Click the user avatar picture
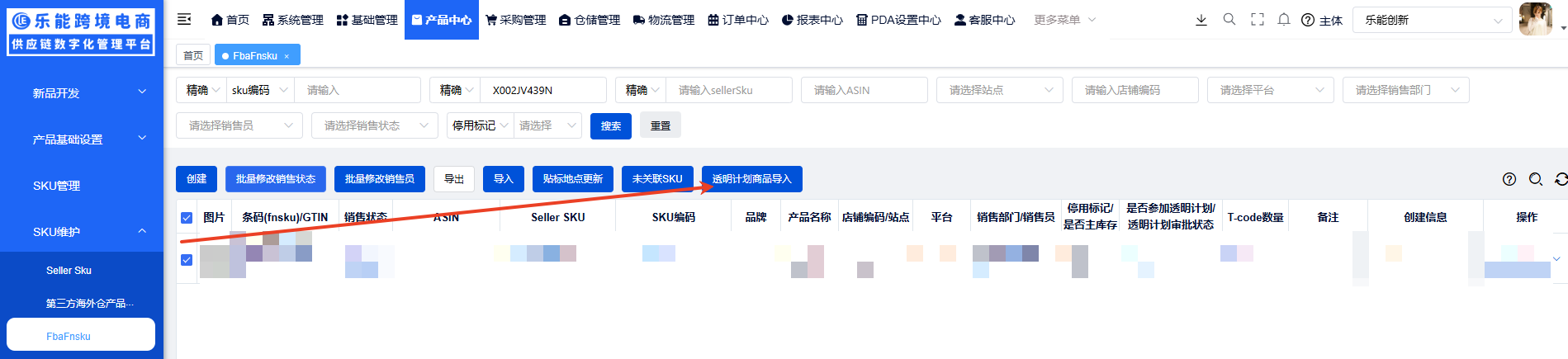Viewport: 1568px width, 359px height. [x=1535, y=20]
